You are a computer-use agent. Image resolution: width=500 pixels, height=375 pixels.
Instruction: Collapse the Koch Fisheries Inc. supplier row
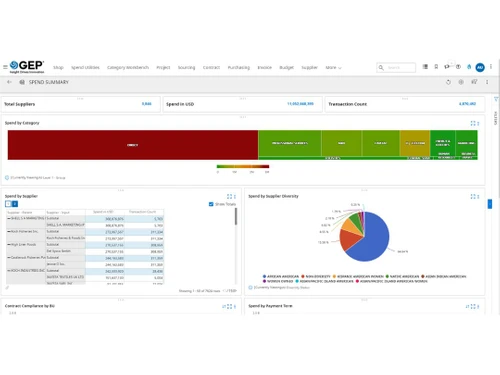pyautogui.click(x=9, y=231)
